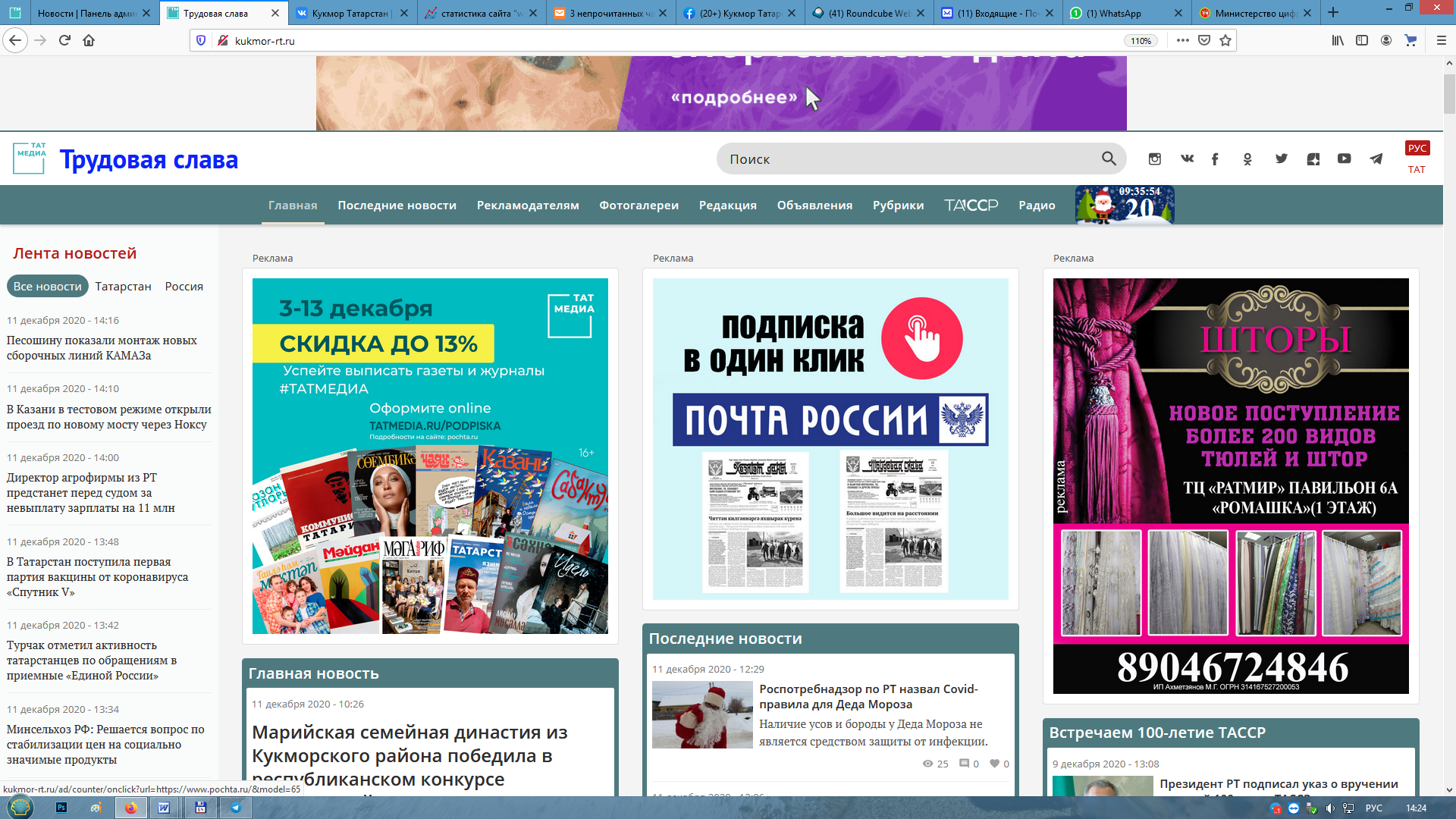
Task: Open new browser tab with plus
Action: [1333, 13]
